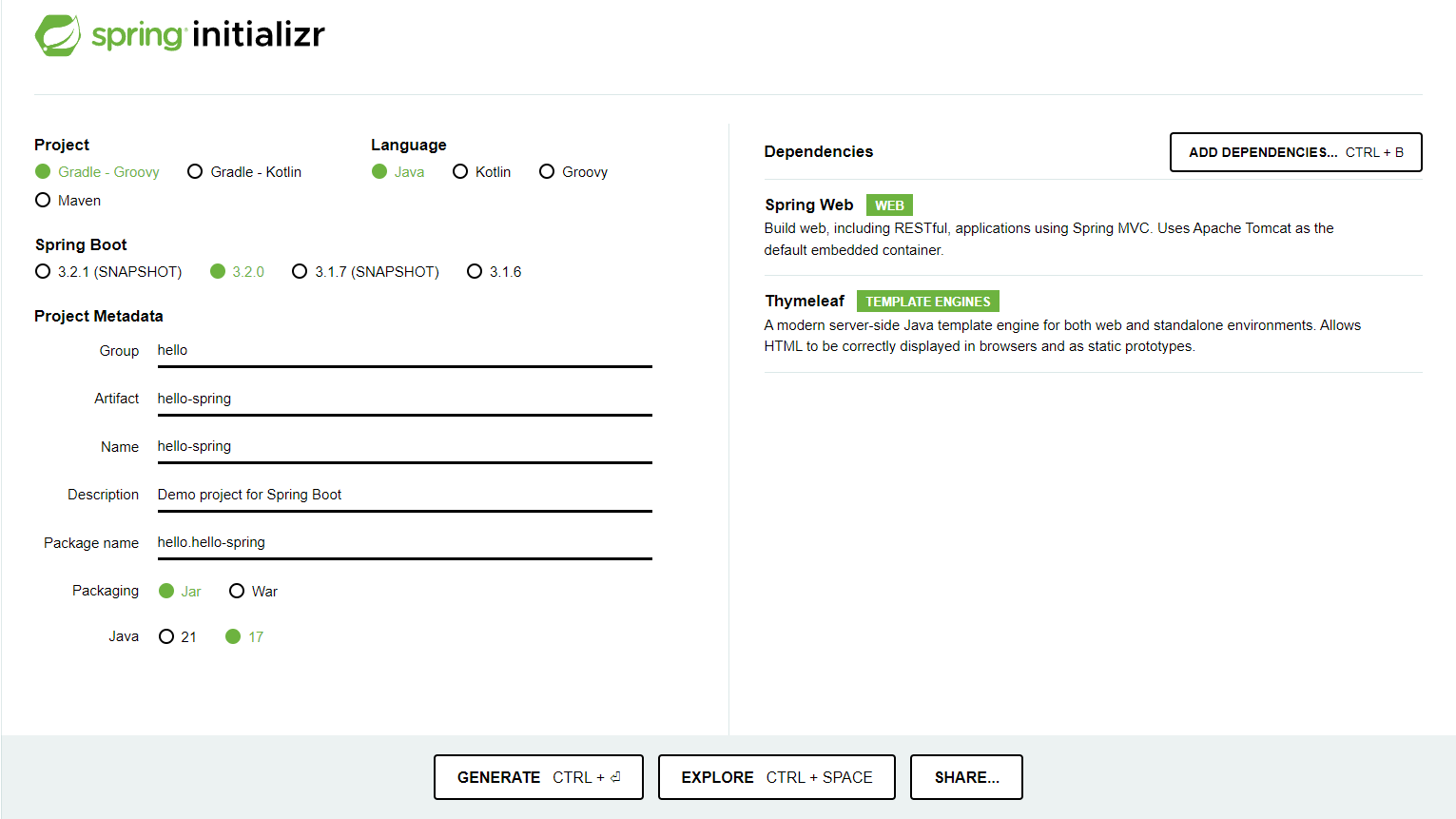Open the Add Dependencies dialog
1456x819 pixels.
1296,152
